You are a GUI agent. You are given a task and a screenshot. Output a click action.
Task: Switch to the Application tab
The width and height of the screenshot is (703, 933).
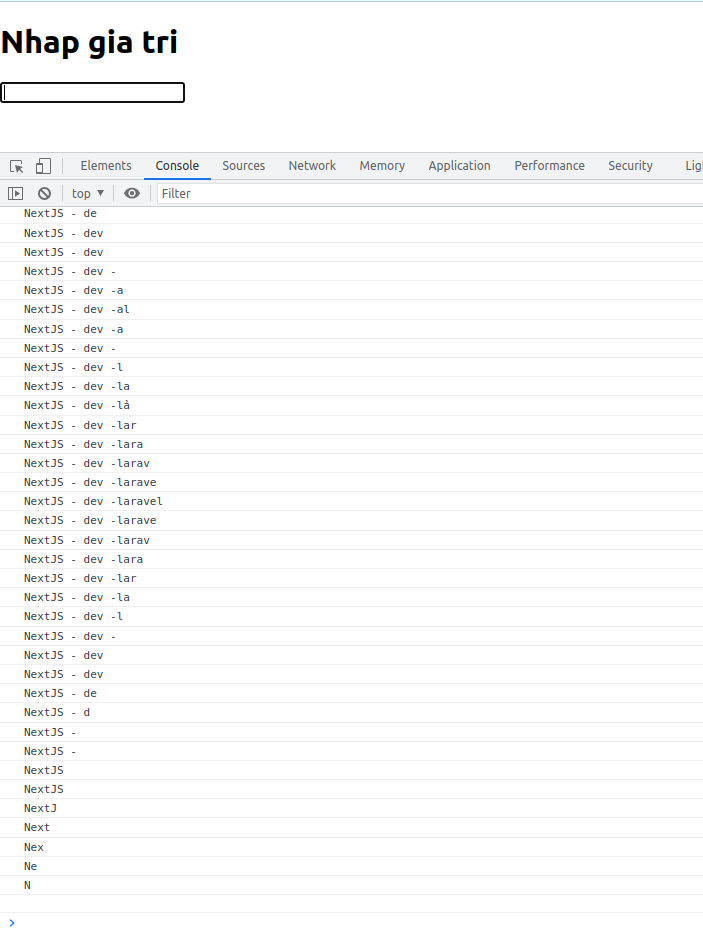click(459, 166)
